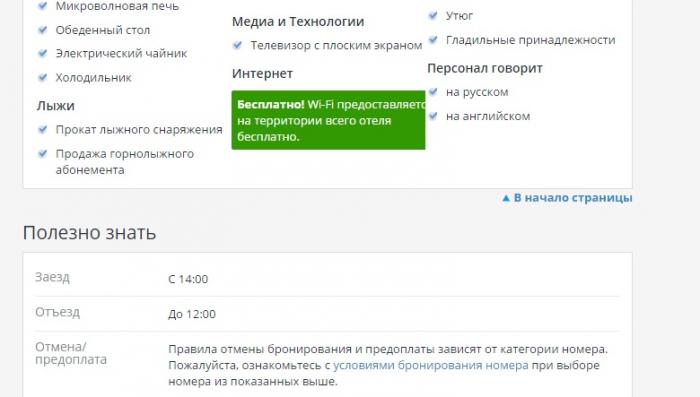Click checkmark icon next to Холодильник
Viewport: 700px width, 397px height.
42,77
